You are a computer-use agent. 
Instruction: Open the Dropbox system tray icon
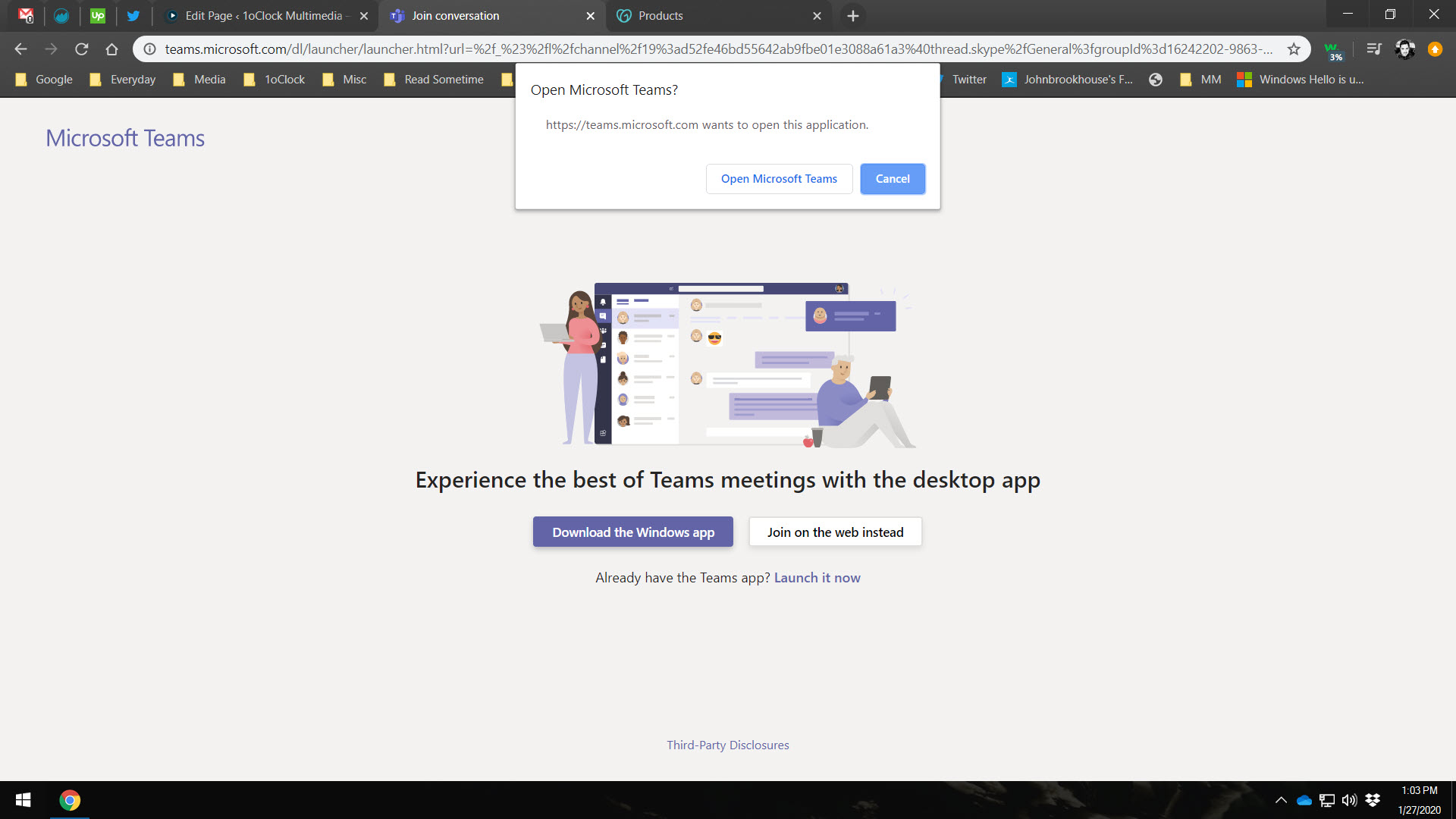coord(1373,800)
